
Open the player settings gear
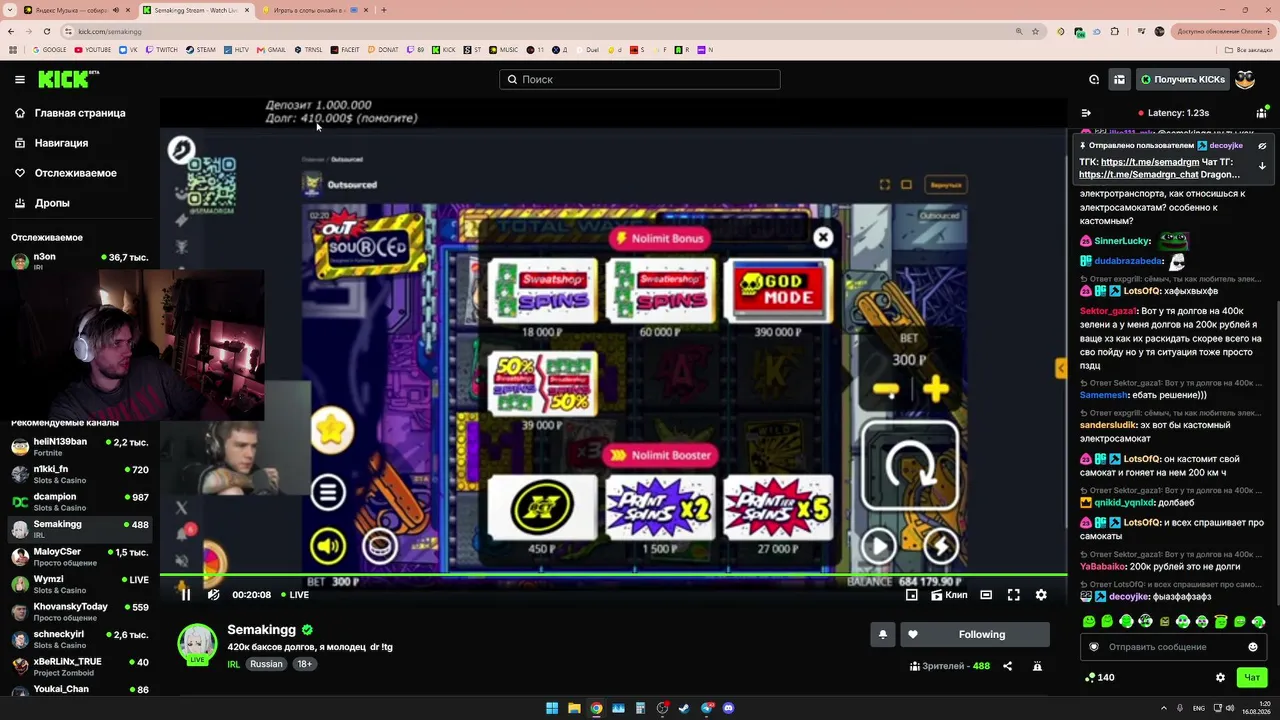coord(1041,595)
